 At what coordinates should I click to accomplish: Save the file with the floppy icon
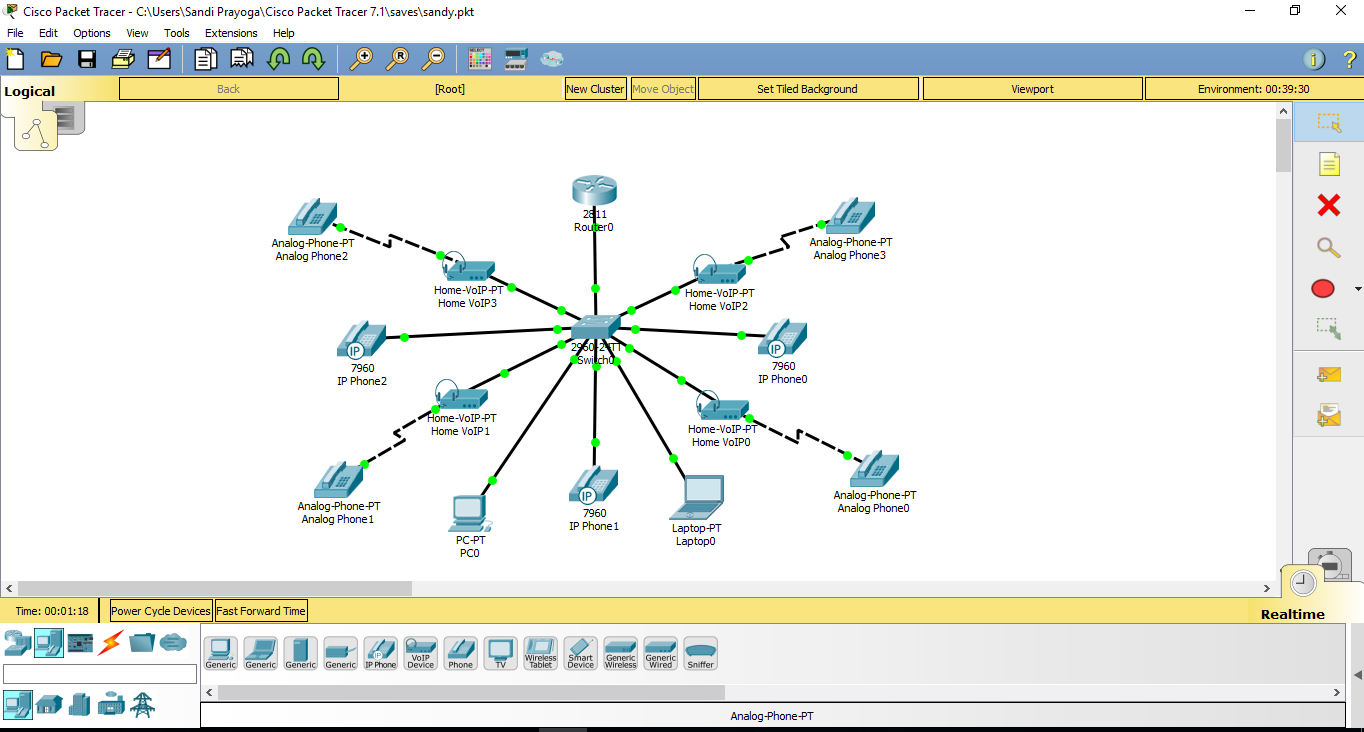pyautogui.click(x=87, y=59)
